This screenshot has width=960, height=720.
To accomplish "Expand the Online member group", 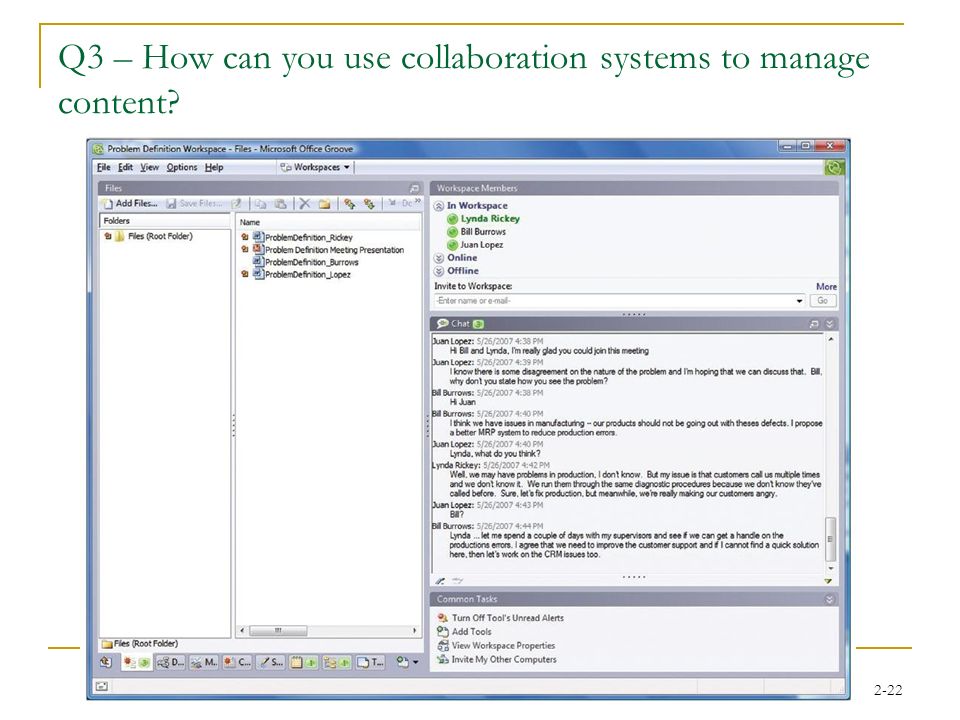I will pyautogui.click(x=438, y=258).
